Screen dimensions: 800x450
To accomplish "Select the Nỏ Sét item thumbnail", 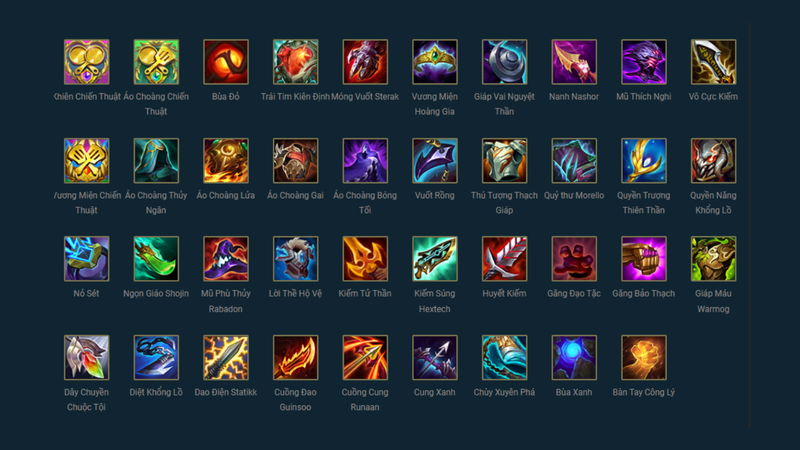I will (x=86, y=259).
